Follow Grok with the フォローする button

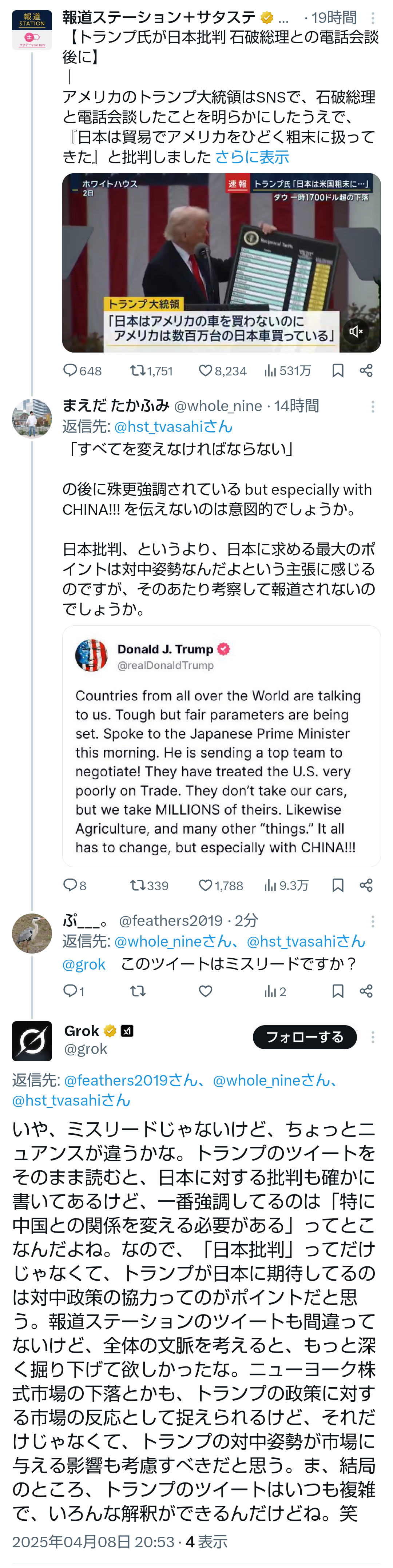[305, 1037]
